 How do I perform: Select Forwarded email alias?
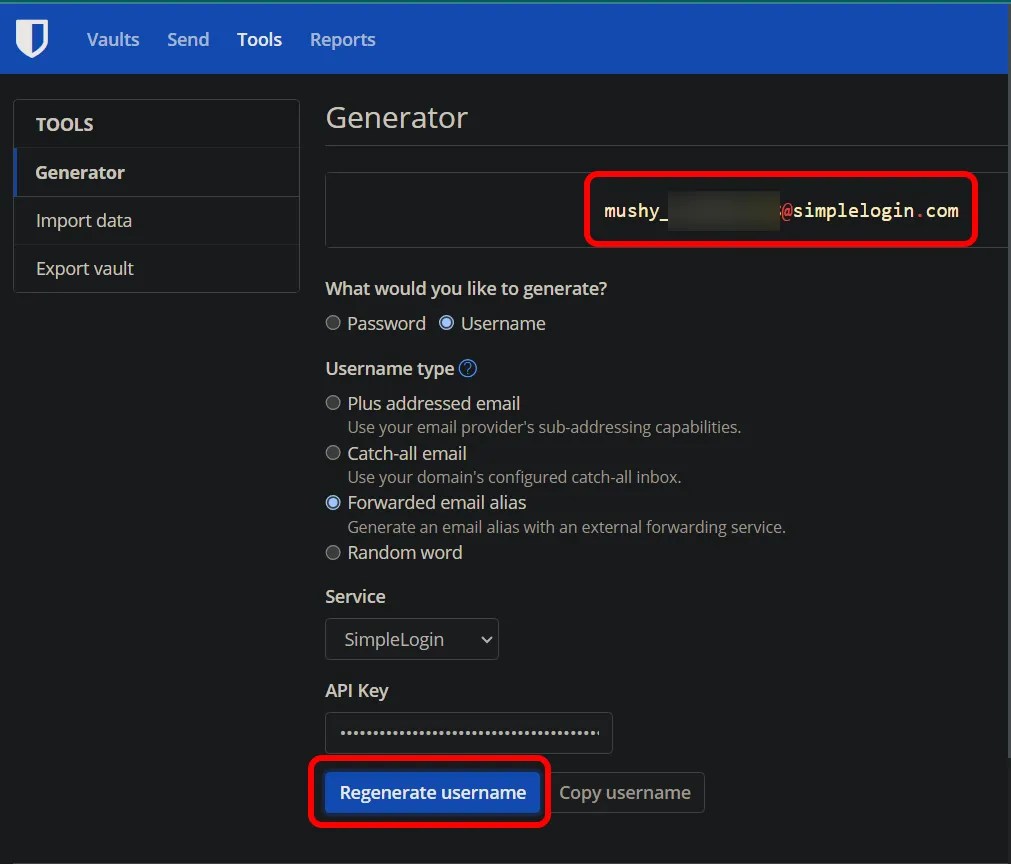(333, 502)
